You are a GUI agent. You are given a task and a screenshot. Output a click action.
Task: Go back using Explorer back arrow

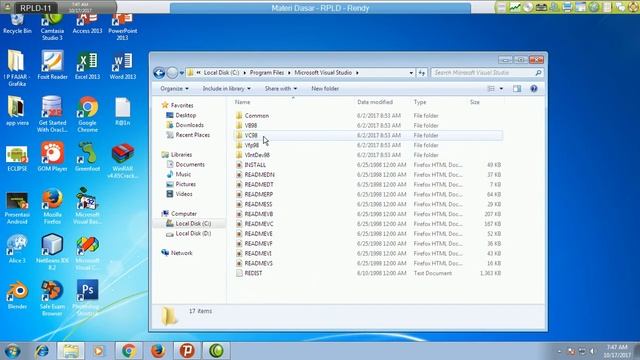(x=159, y=73)
